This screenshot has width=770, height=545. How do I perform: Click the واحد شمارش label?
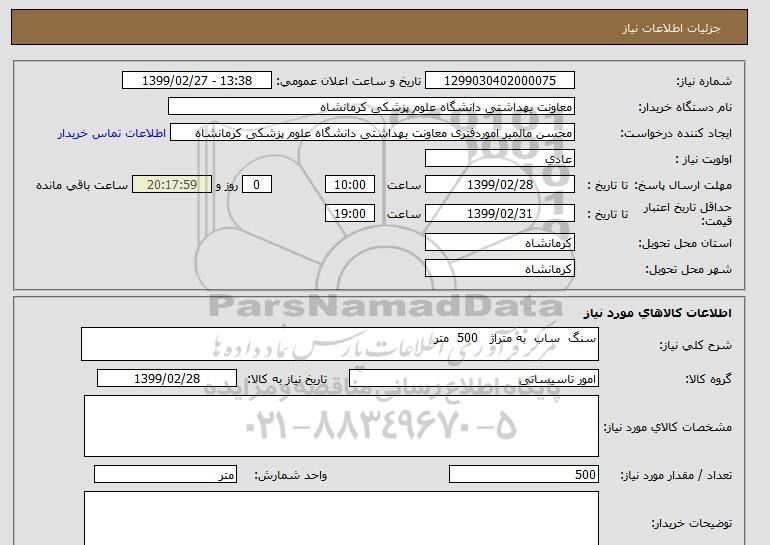pos(291,475)
